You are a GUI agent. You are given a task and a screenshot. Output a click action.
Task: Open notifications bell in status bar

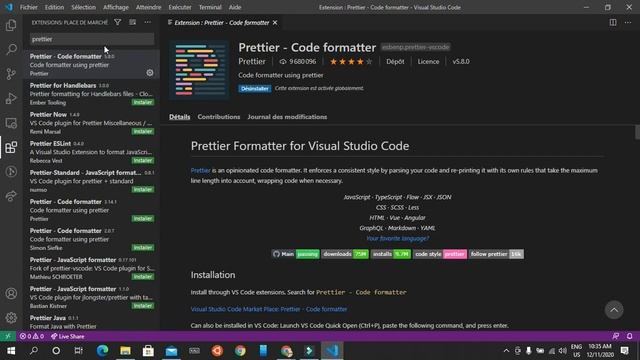coord(629,336)
